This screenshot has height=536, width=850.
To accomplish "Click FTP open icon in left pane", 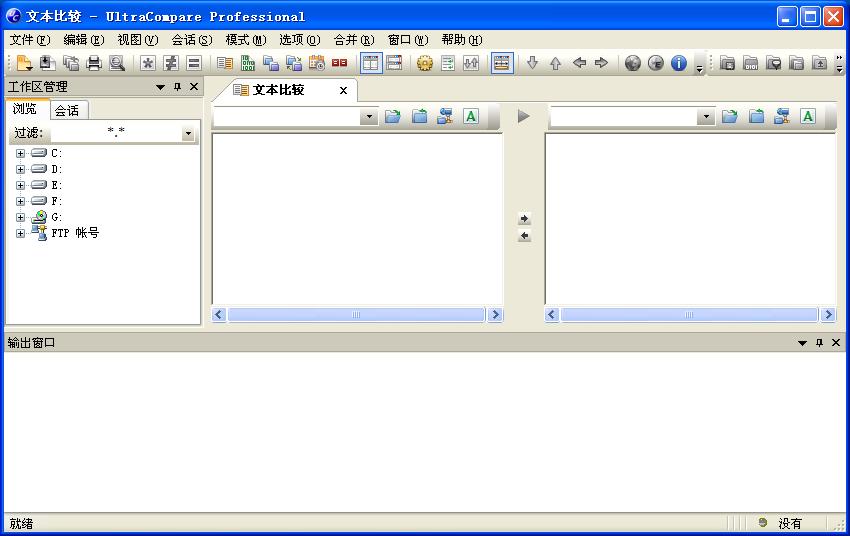I will 445,116.
